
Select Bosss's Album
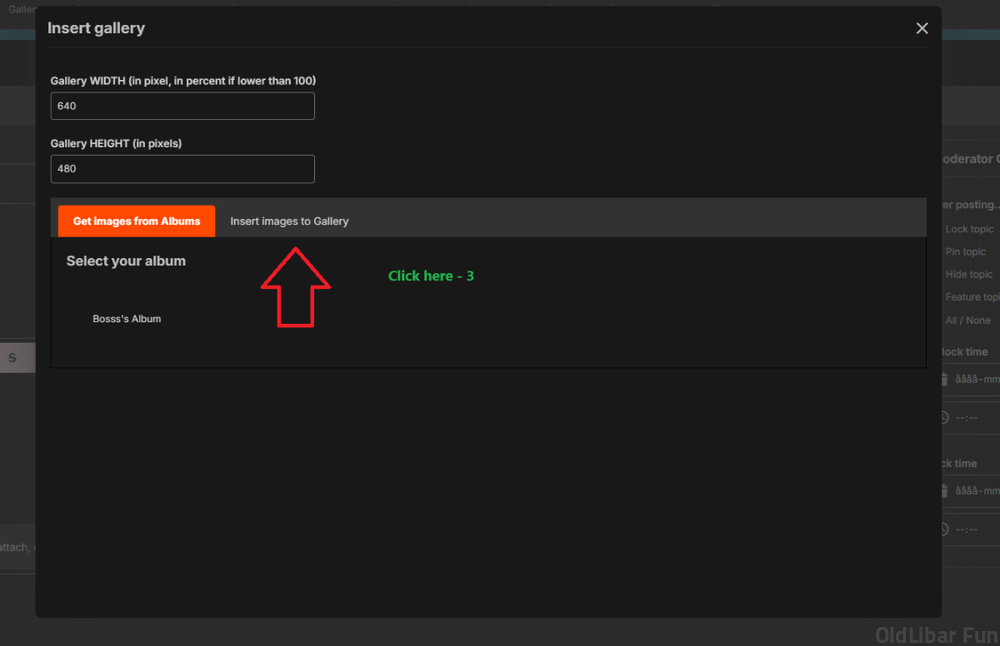[x=127, y=319]
